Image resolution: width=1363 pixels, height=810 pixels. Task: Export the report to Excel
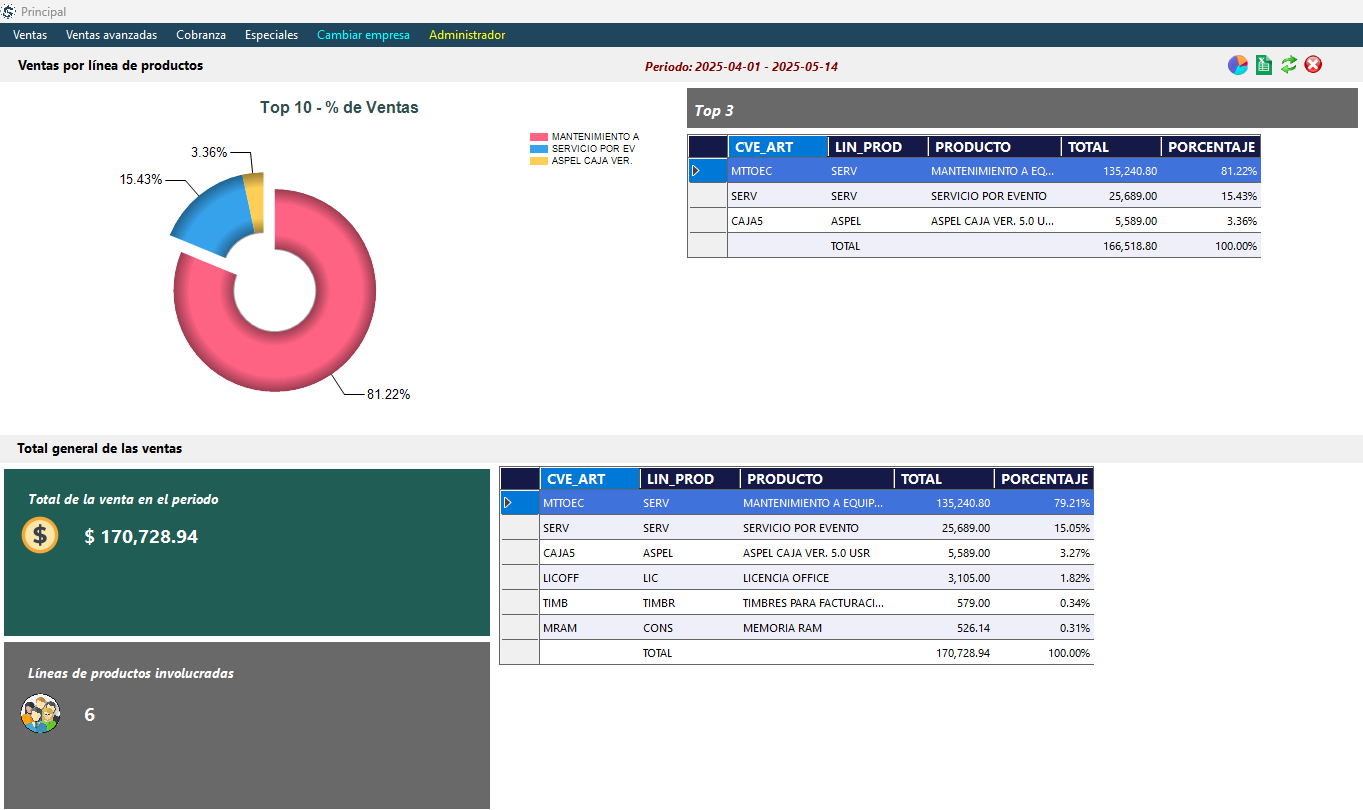click(x=1263, y=64)
